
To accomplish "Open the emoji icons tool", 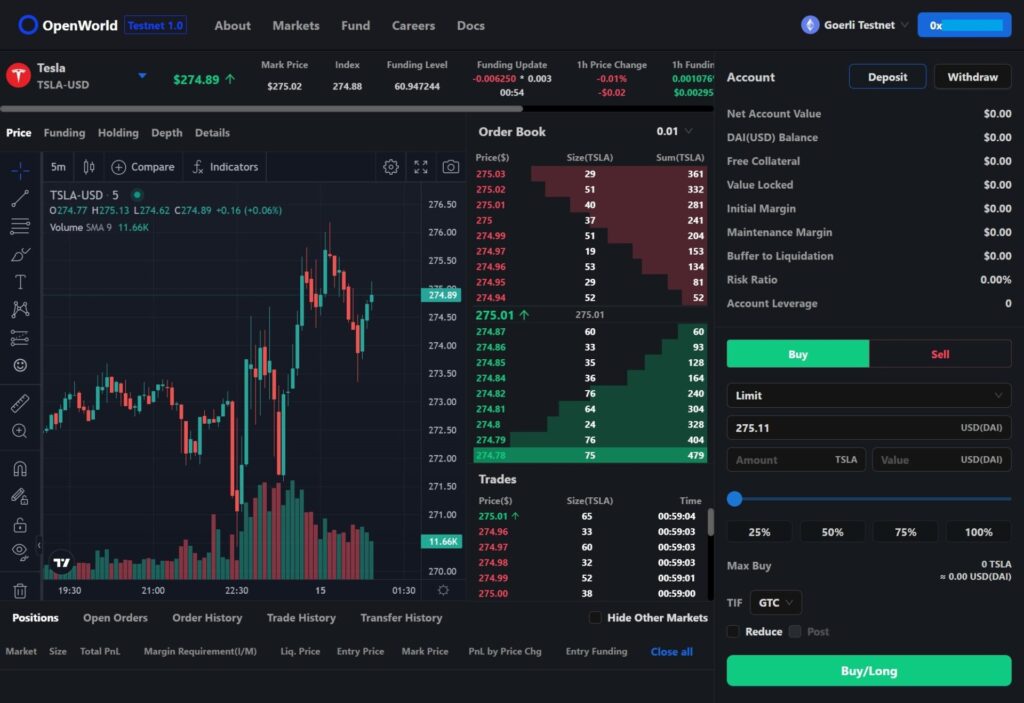I will [20, 365].
